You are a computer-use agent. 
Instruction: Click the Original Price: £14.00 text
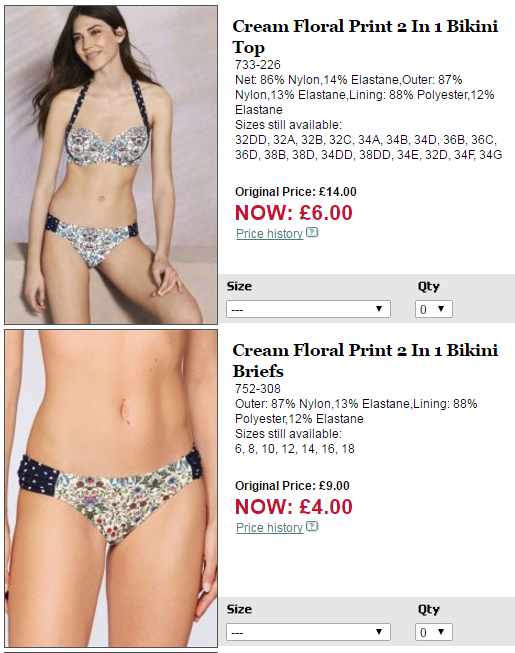coord(296,192)
